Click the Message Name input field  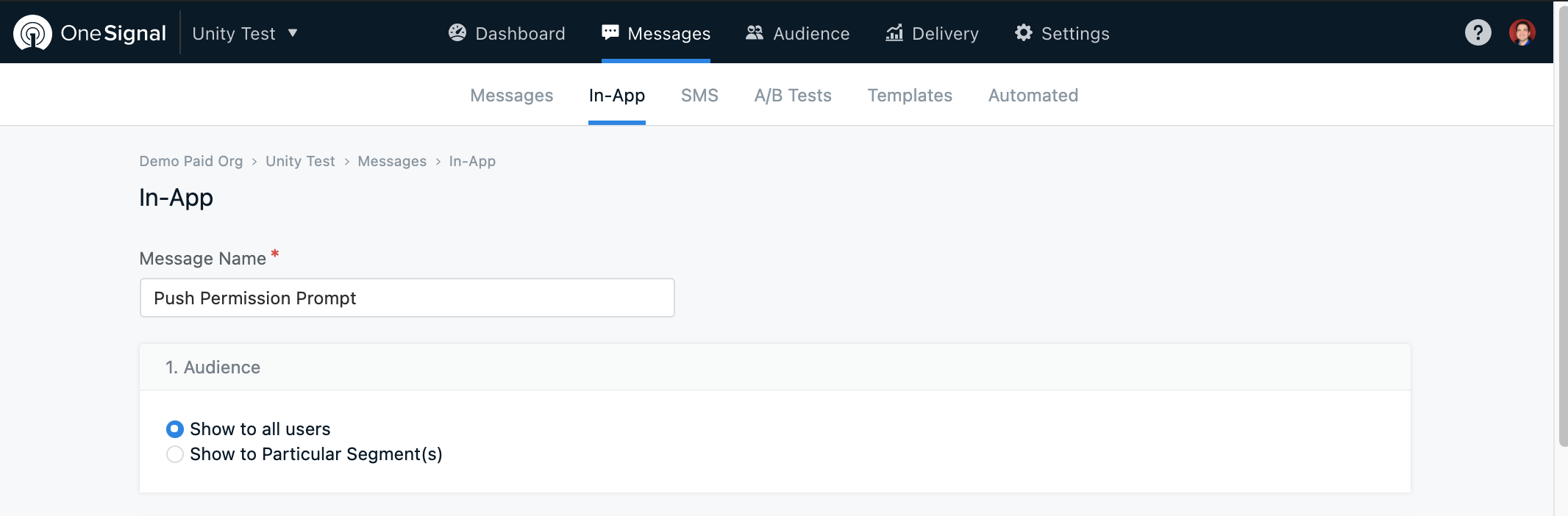click(x=407, y=298)
